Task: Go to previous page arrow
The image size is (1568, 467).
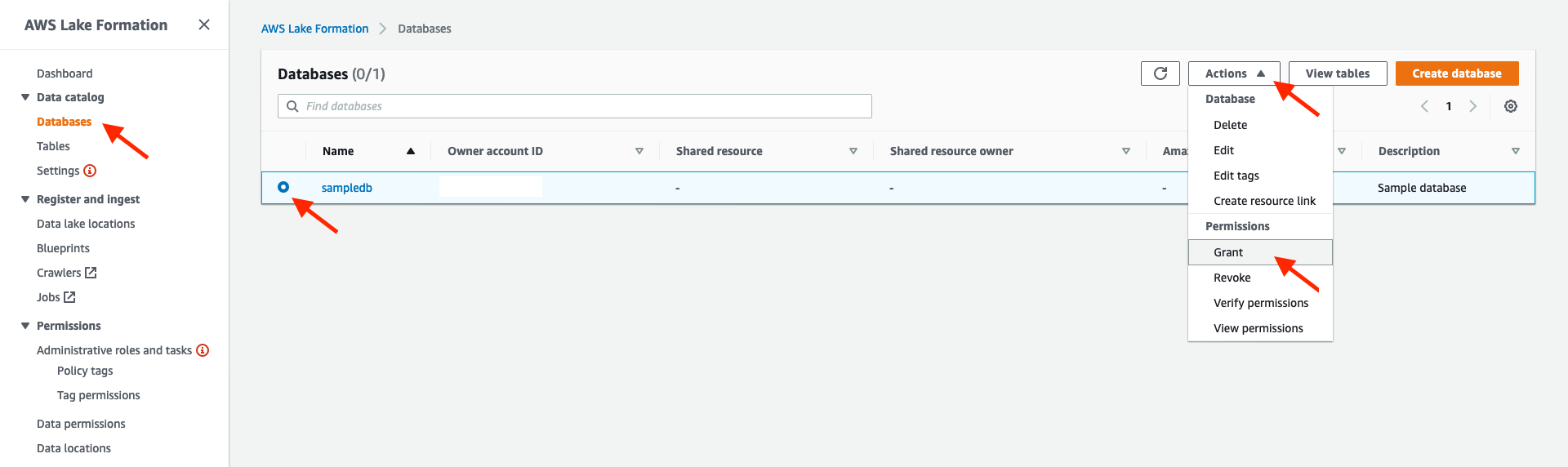Action: click(x=1424, y=106)
